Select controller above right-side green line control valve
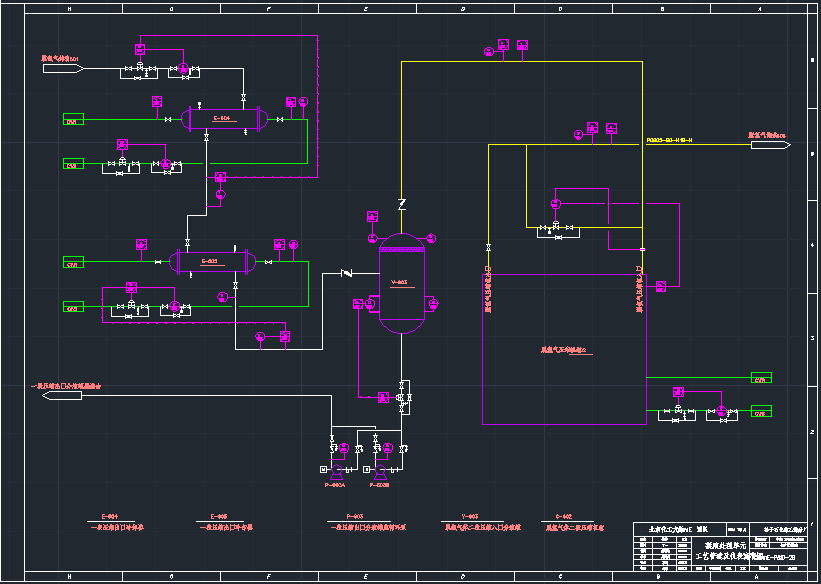This screenshot has height=584, width=821. point(678,392)
